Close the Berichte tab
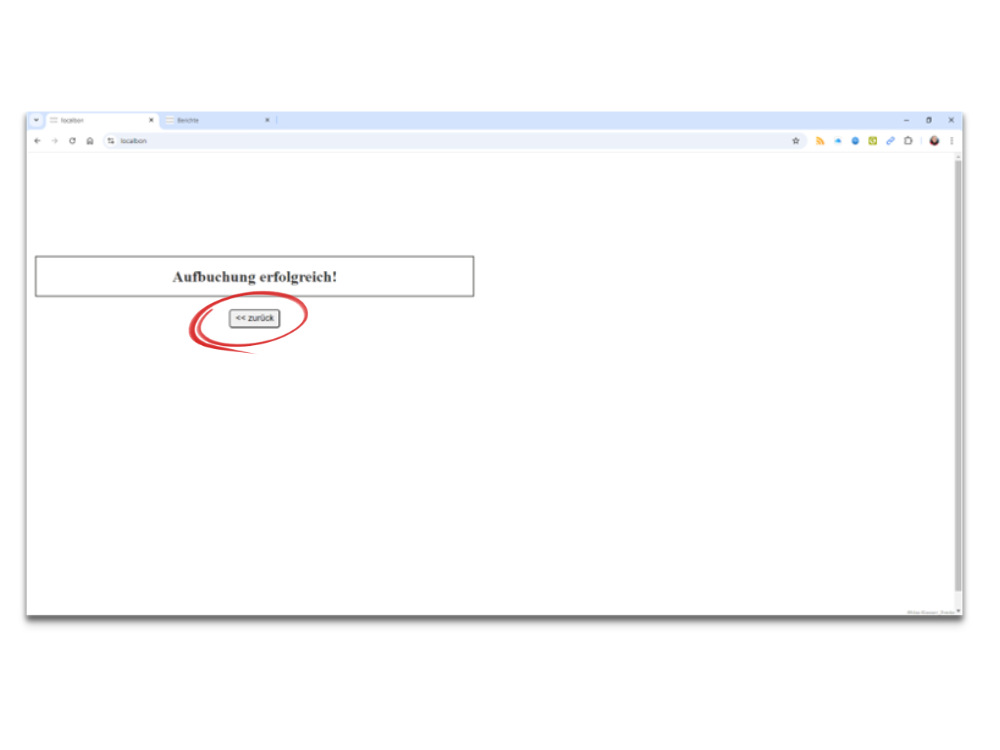Image resolution: width=1000 pixels, height=750 pixels. tap(267, 120)
